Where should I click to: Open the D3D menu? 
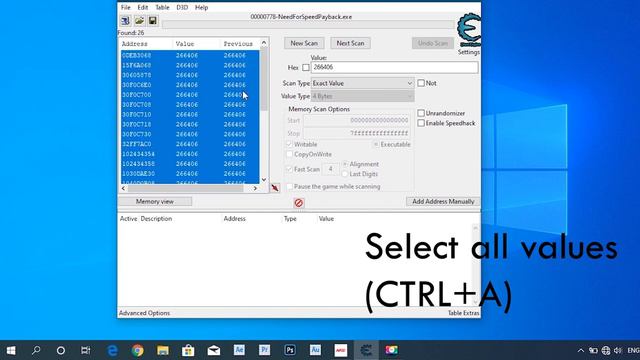coord(182,7)
